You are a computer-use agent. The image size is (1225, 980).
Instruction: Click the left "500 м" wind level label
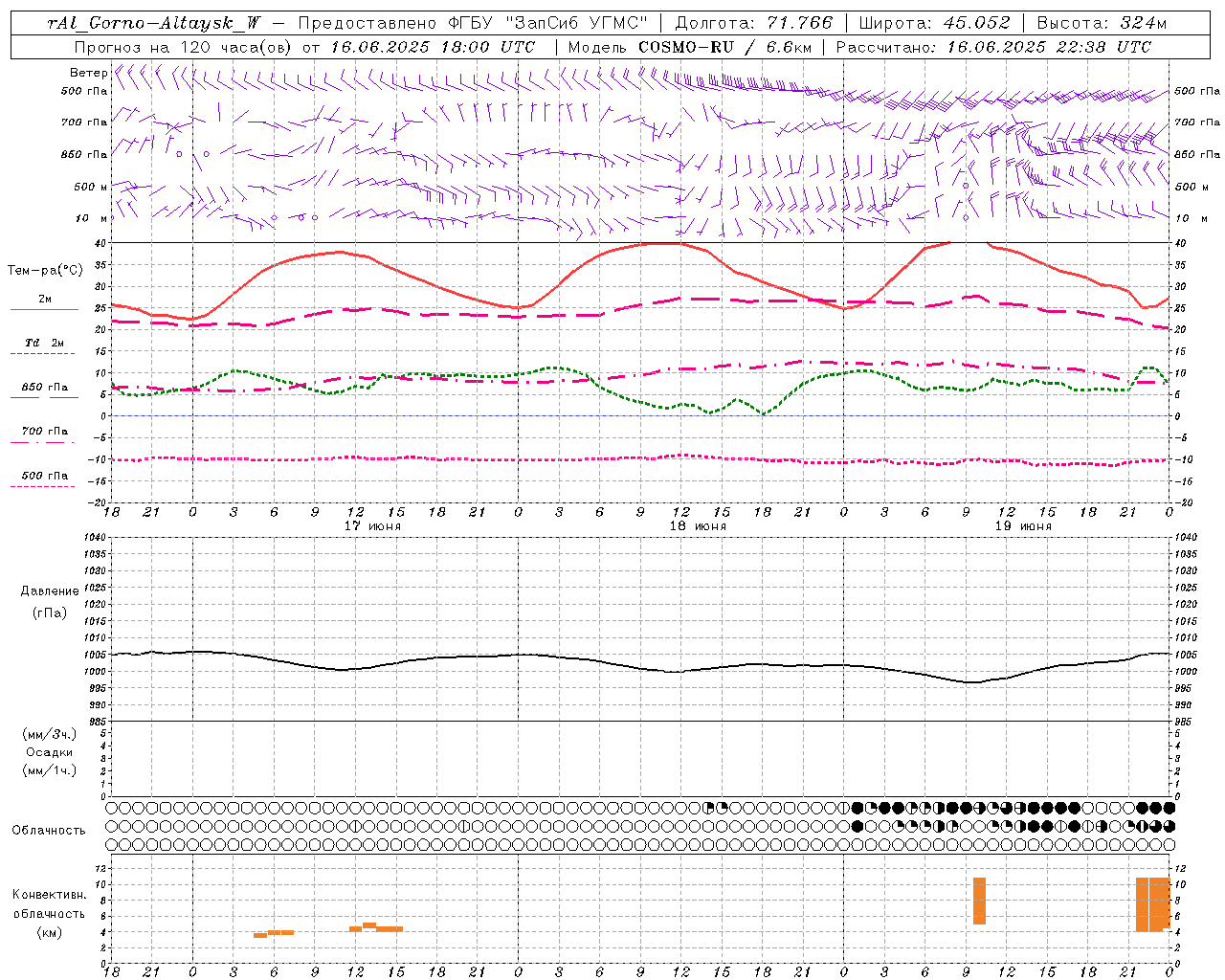point(92,187)
